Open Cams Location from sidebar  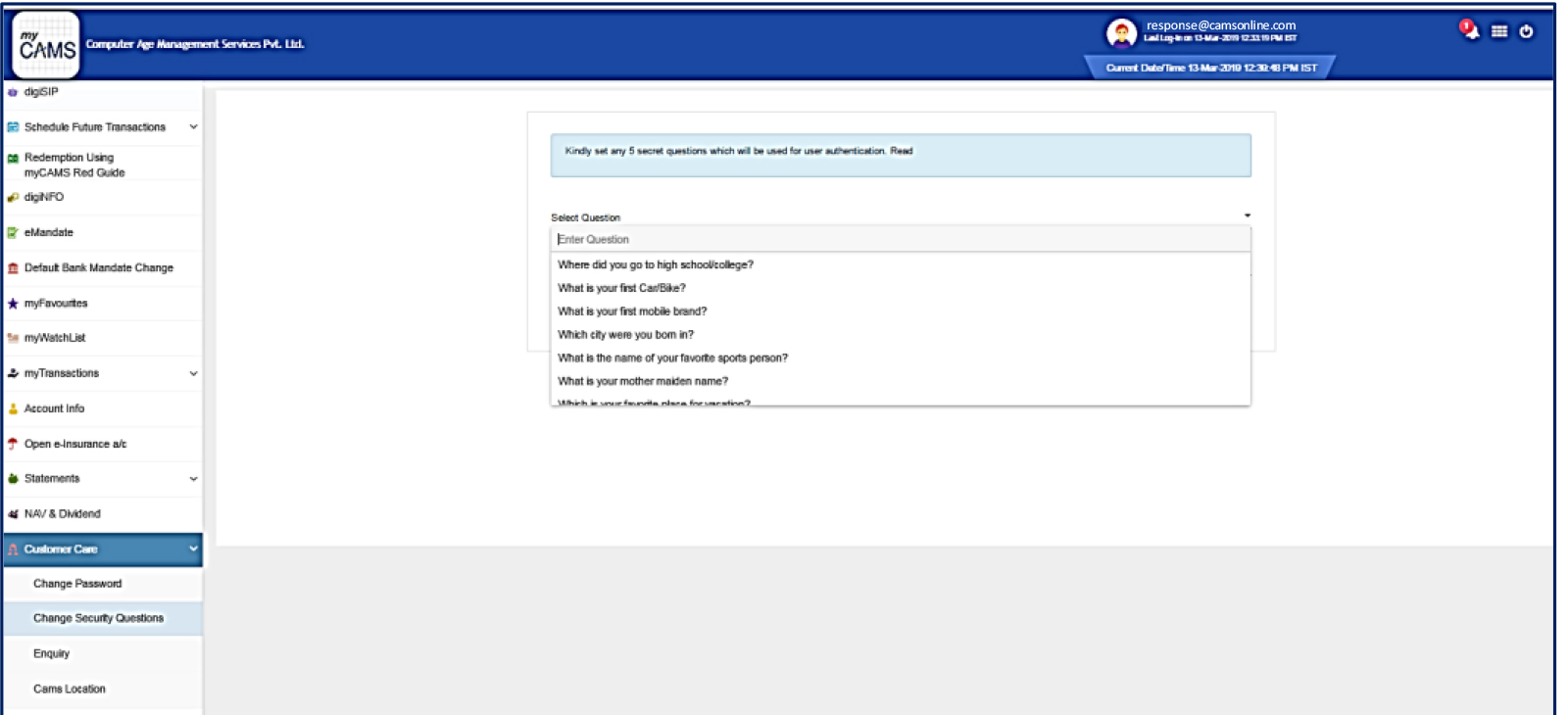pos(70,689)
